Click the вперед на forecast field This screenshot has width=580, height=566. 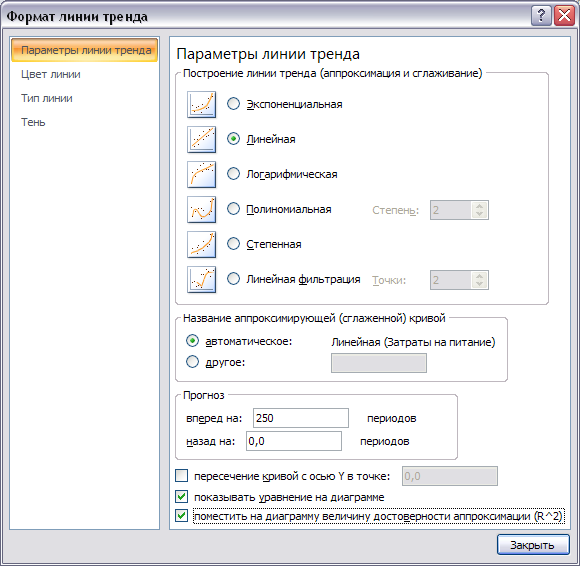pyautogui.click(x=301, y=418)
